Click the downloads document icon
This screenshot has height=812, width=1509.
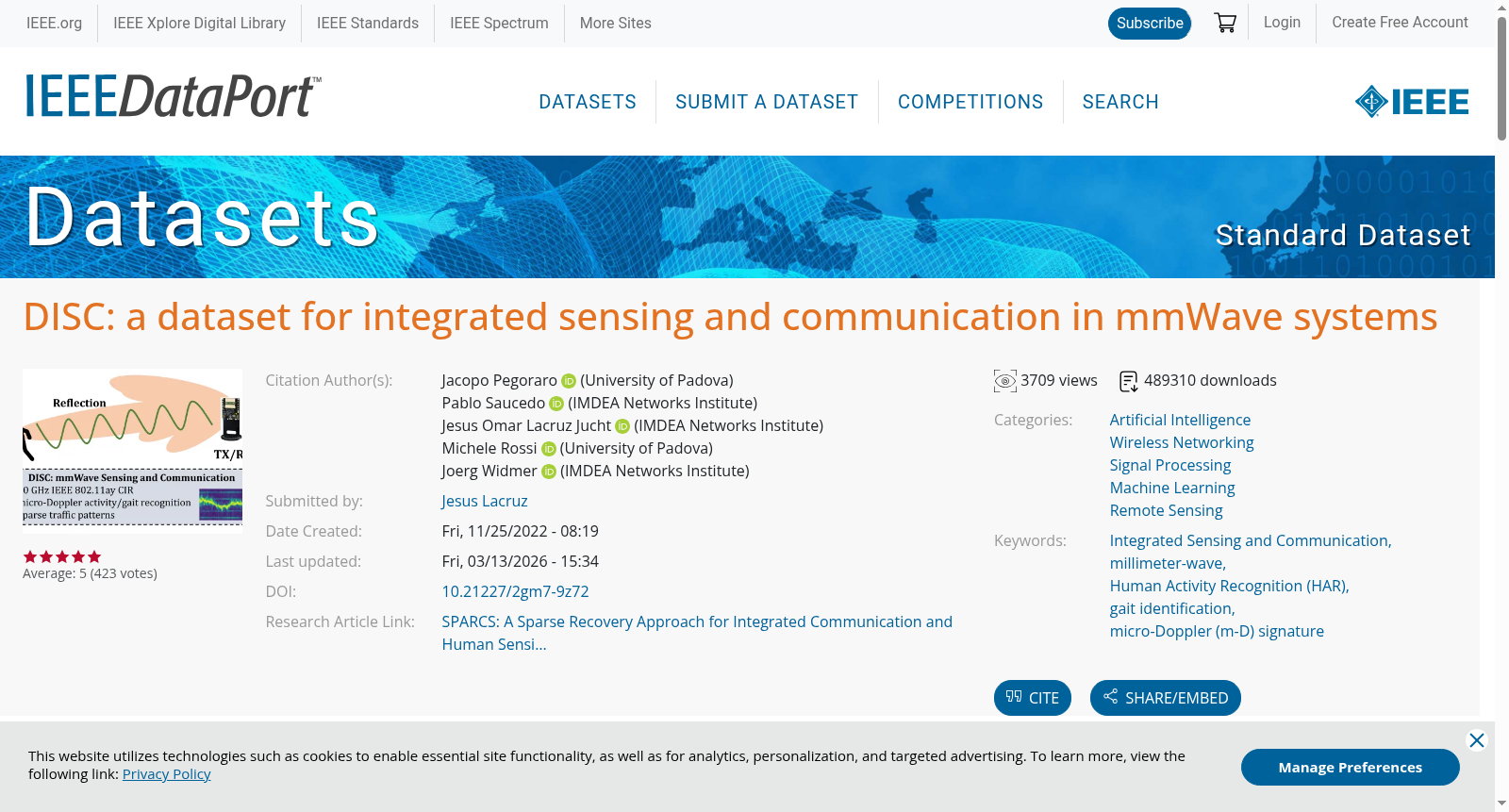pos(1129,381)
